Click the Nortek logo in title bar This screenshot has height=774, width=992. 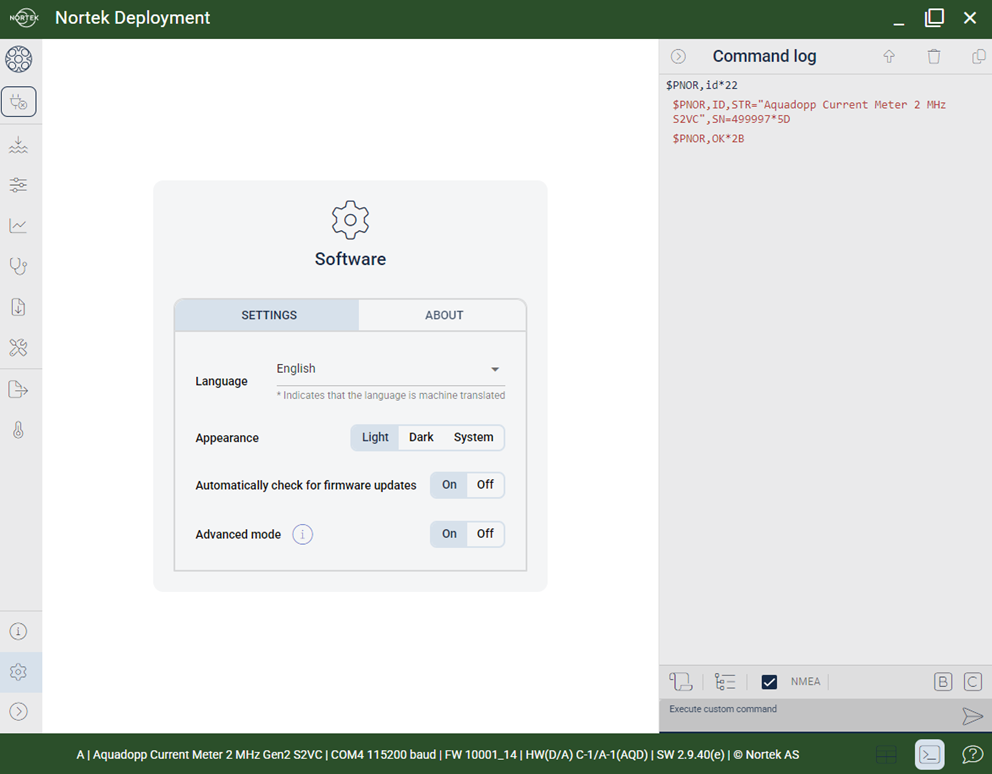coord(24,18)
